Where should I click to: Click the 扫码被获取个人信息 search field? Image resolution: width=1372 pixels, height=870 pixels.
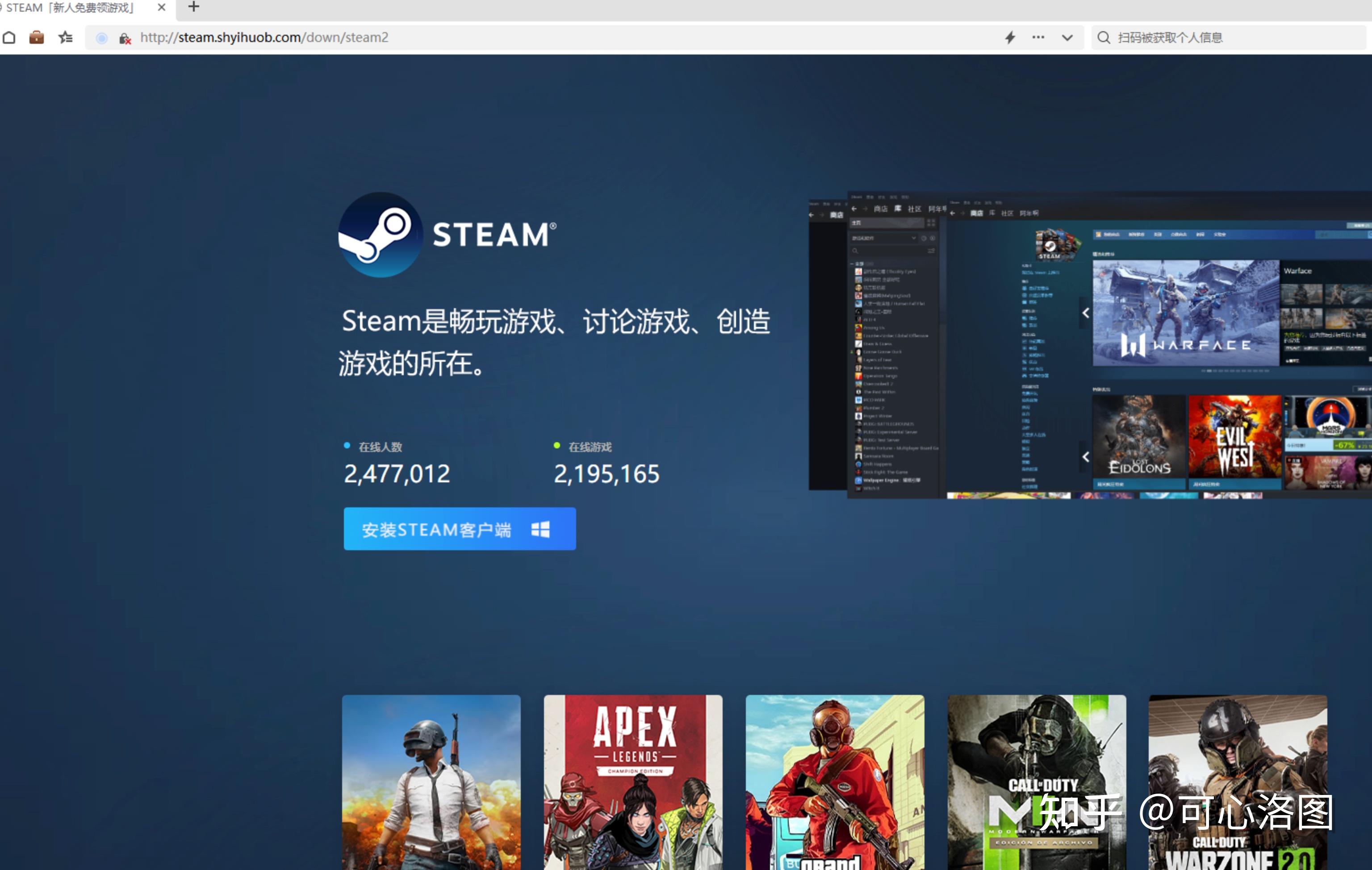[x=1171, y=38]
